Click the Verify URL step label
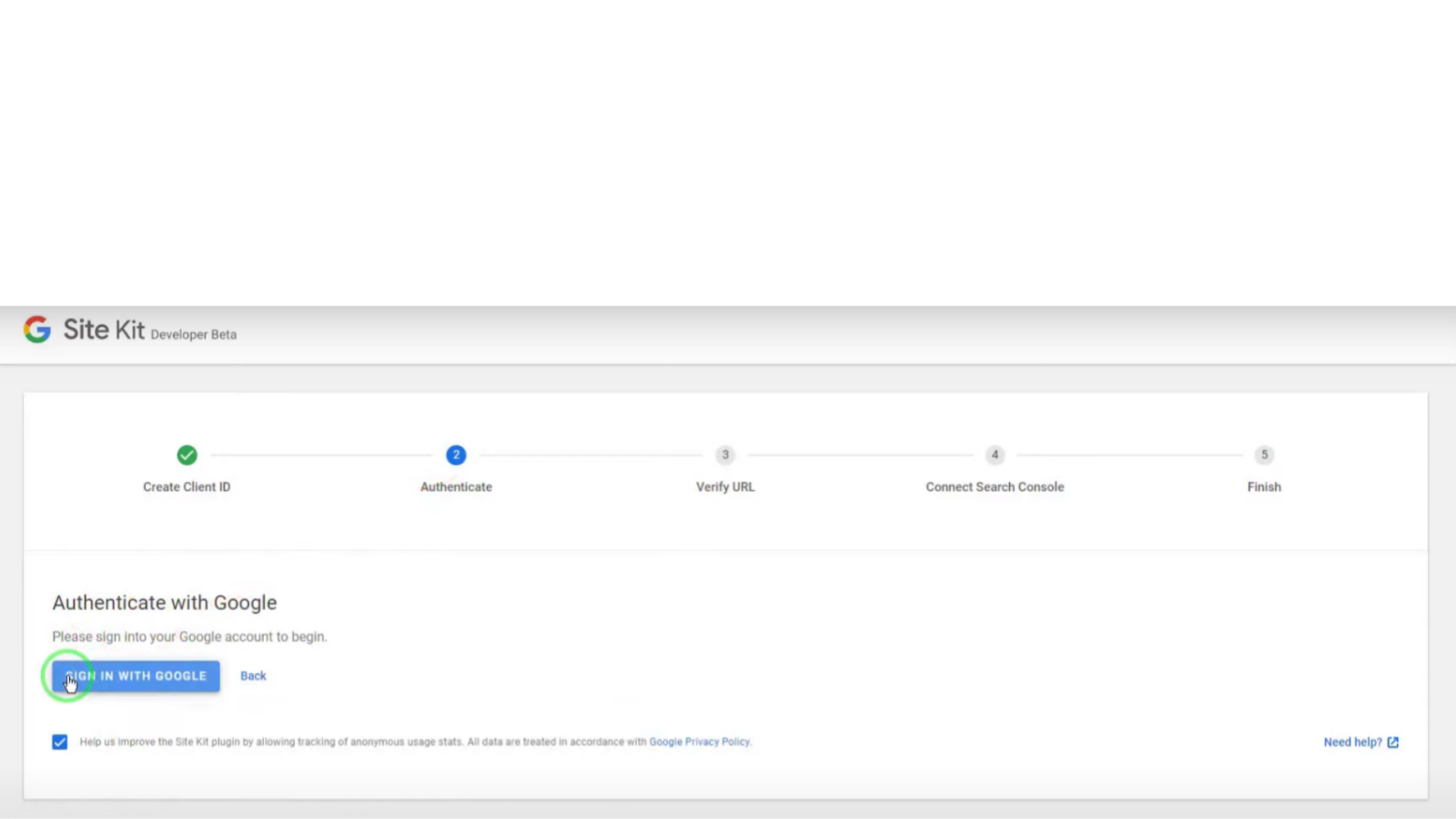Viewport: 1456px width, 819px height. click(725, 487)
